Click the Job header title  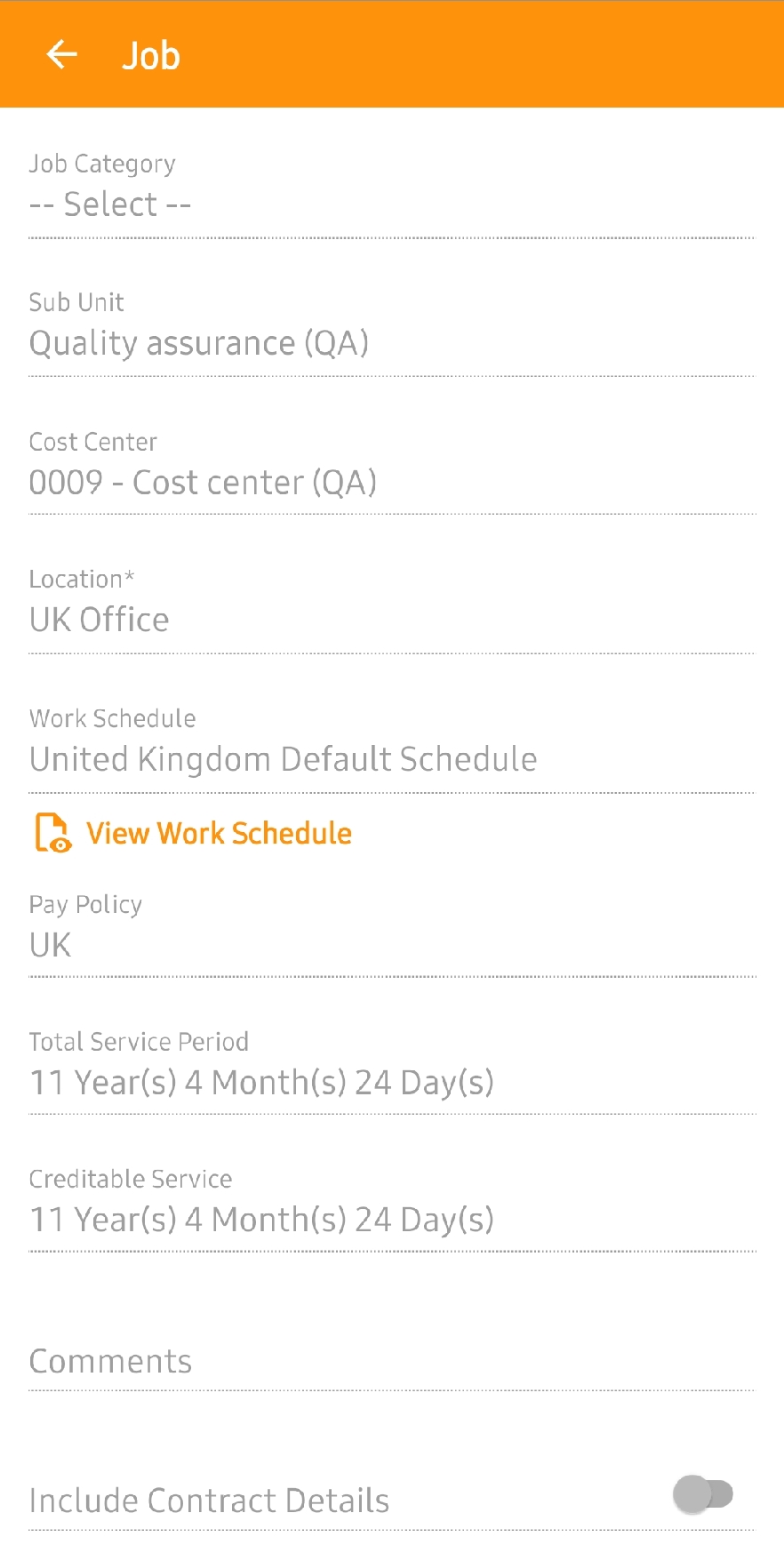(151, 56)
